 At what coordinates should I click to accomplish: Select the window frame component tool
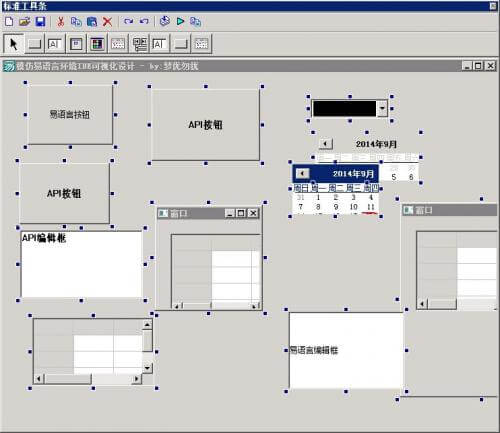tap(76, 44)
